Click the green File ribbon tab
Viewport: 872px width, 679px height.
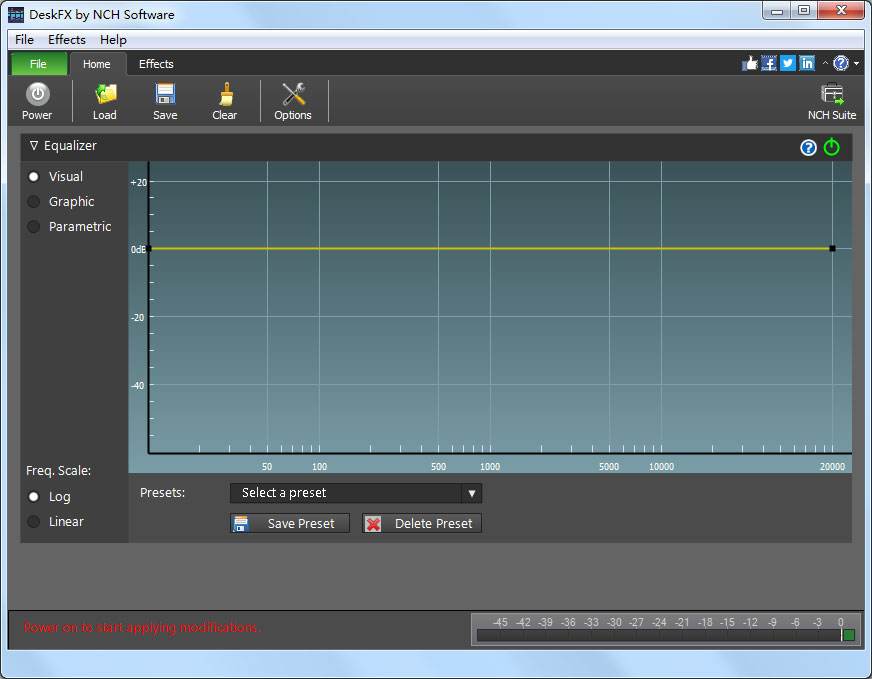38,64
